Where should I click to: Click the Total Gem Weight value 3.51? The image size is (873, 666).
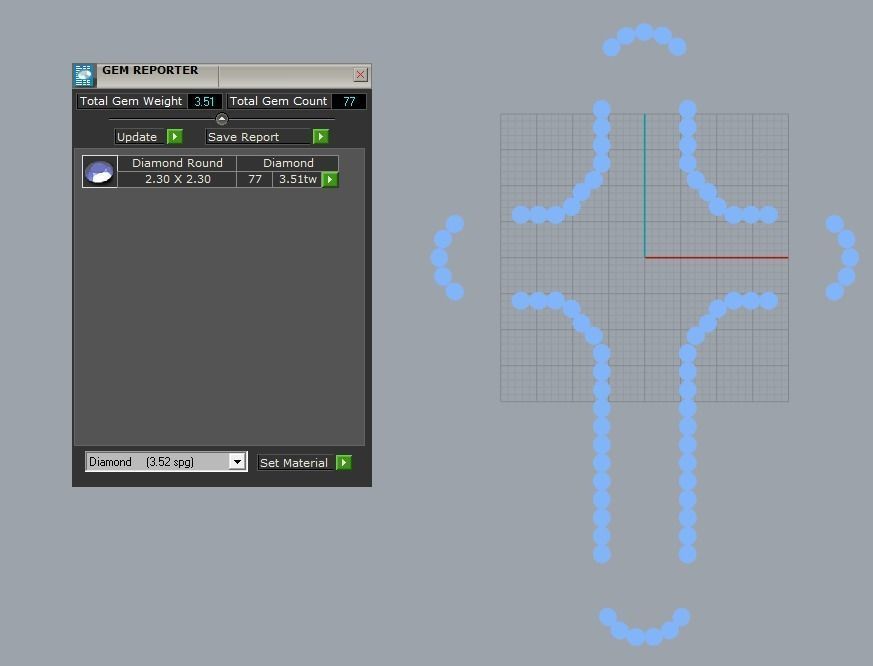pos(204,101)
